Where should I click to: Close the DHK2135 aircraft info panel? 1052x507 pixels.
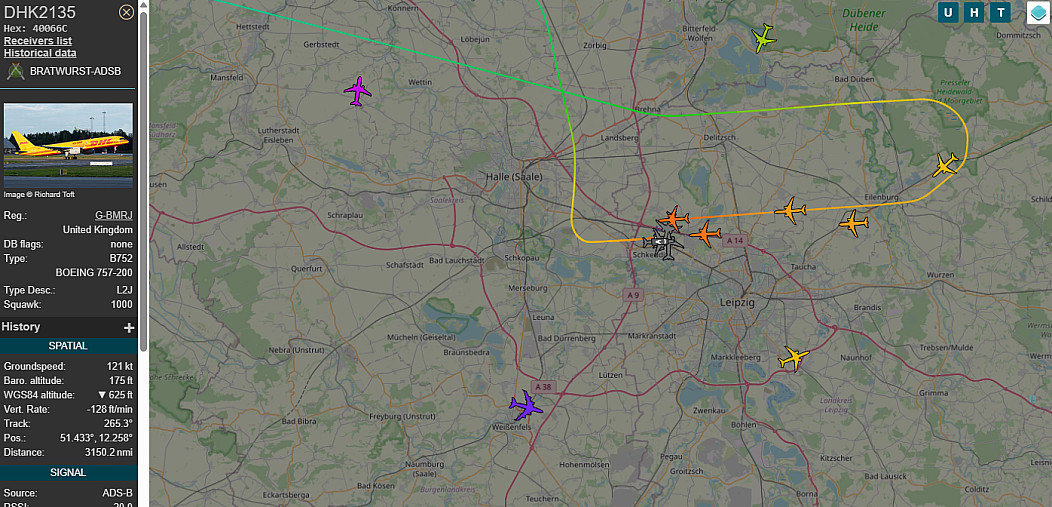pyautogui.click(x=126, y=12)
